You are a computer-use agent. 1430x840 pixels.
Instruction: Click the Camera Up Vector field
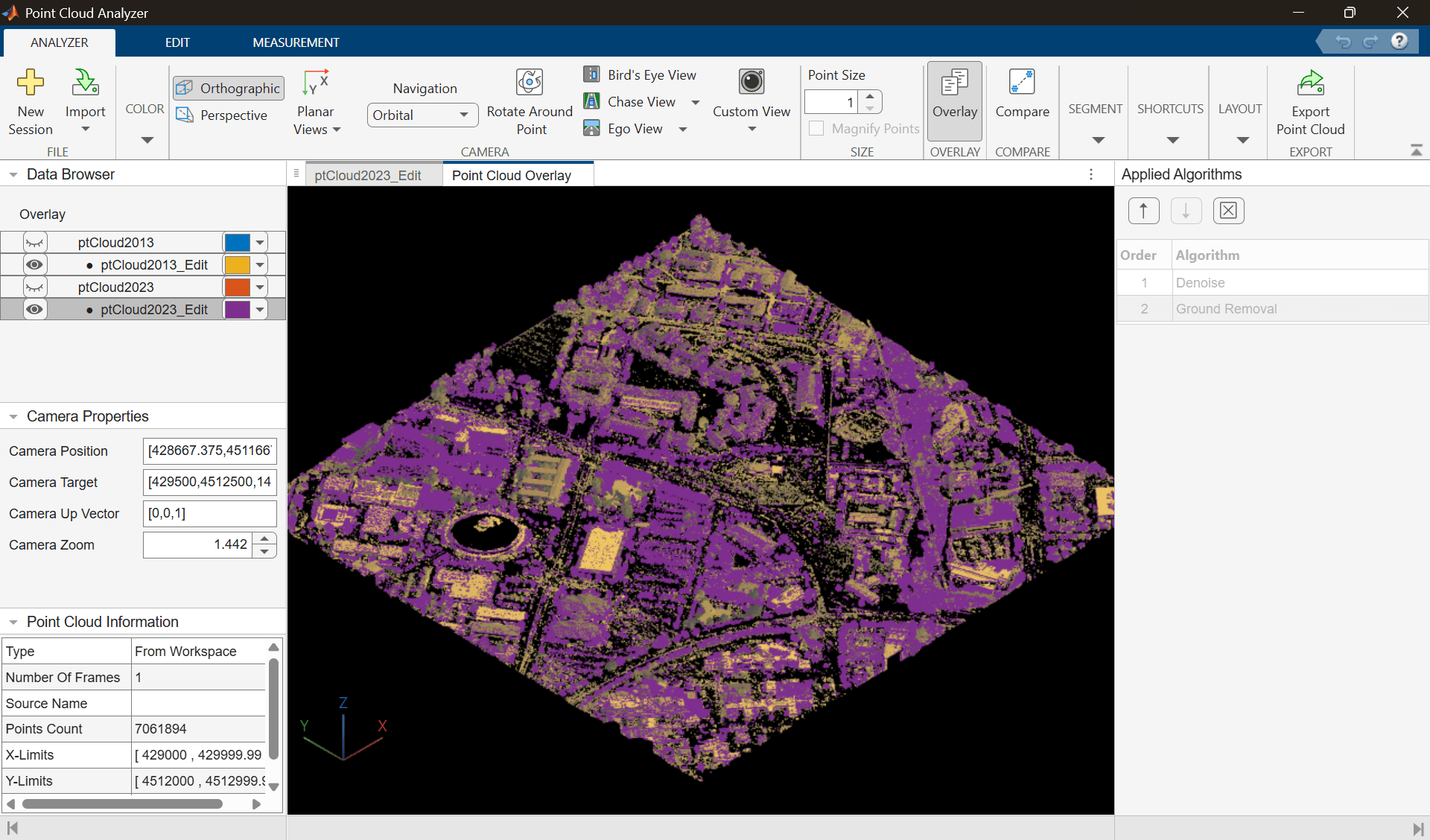209,513
